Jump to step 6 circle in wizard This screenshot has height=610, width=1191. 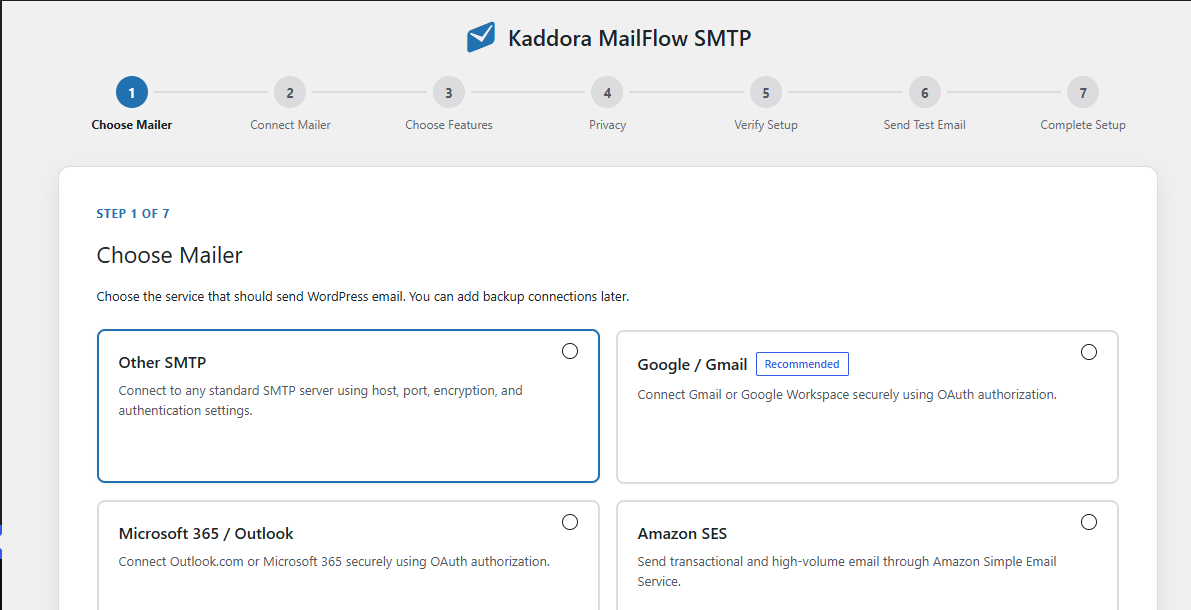tap(924, 93)
